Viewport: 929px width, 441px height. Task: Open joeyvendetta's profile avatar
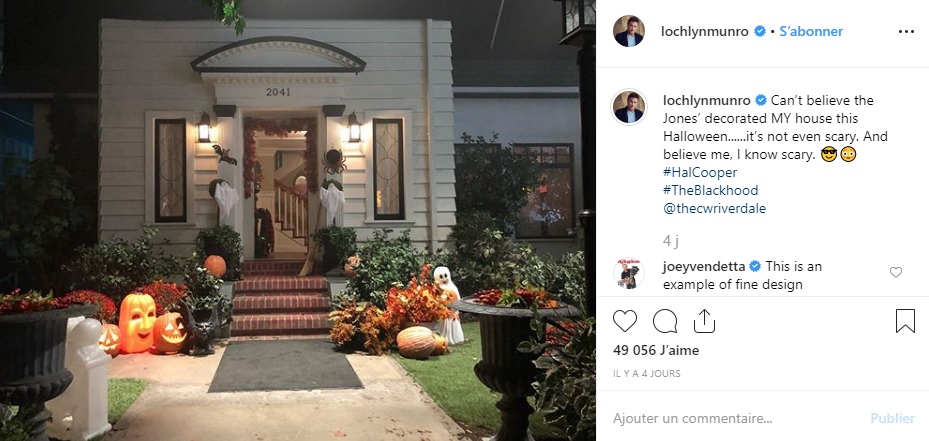click(629, 273)
